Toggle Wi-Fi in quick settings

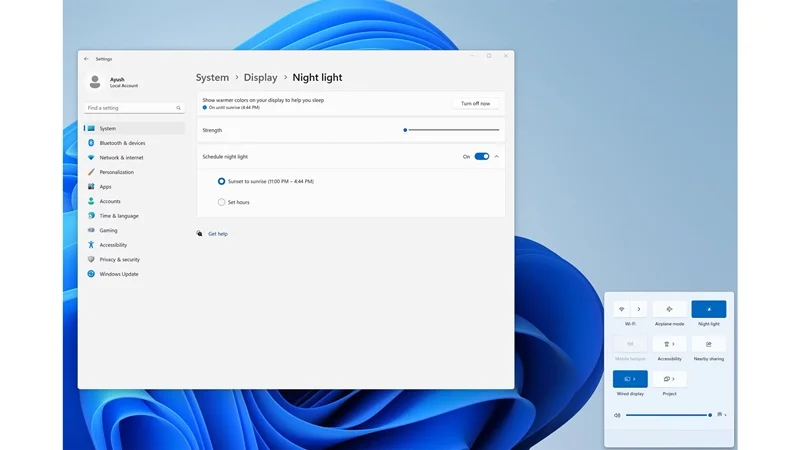click(x=621, y=309)
